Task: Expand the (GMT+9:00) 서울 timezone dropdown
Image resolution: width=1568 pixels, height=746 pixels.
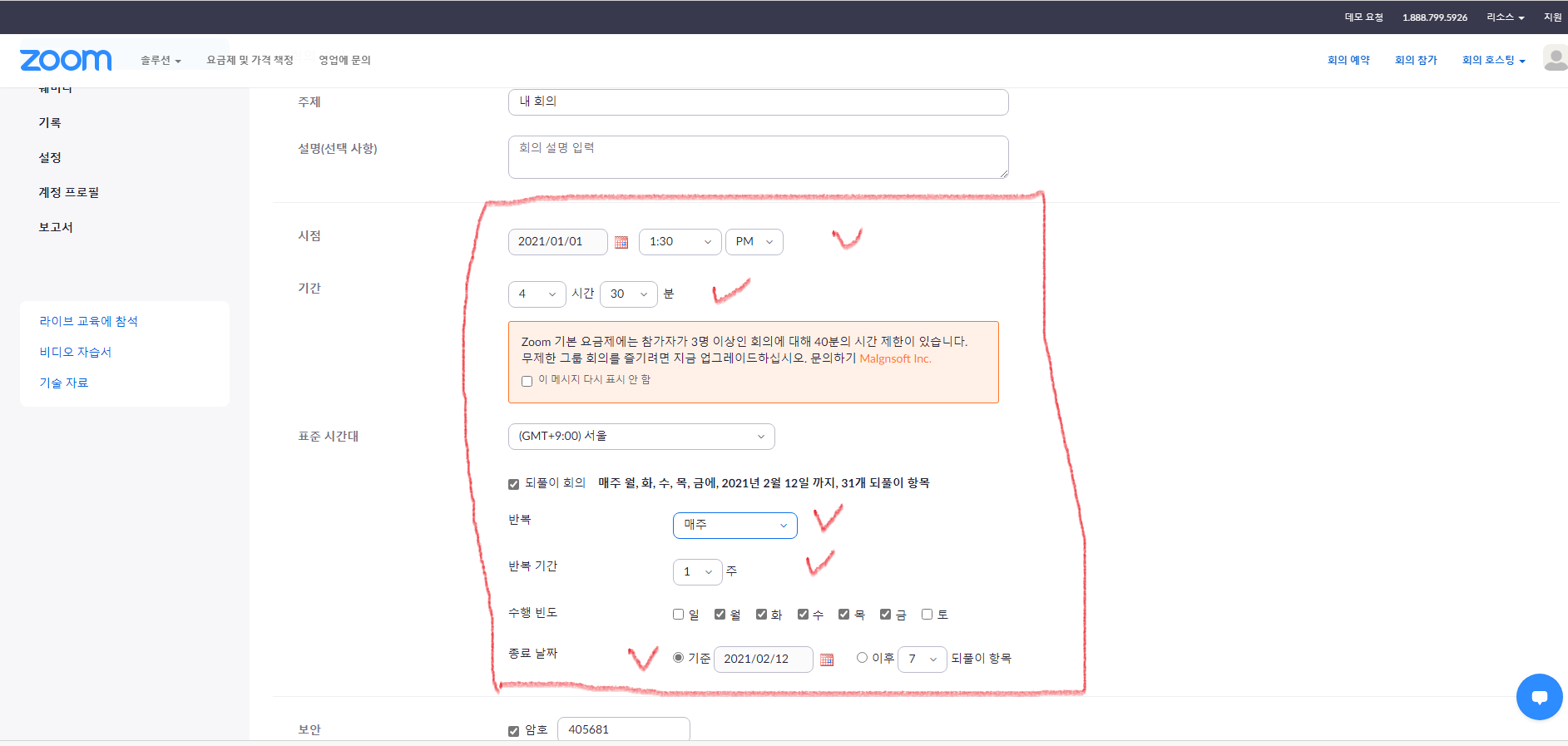Action: 641,437
